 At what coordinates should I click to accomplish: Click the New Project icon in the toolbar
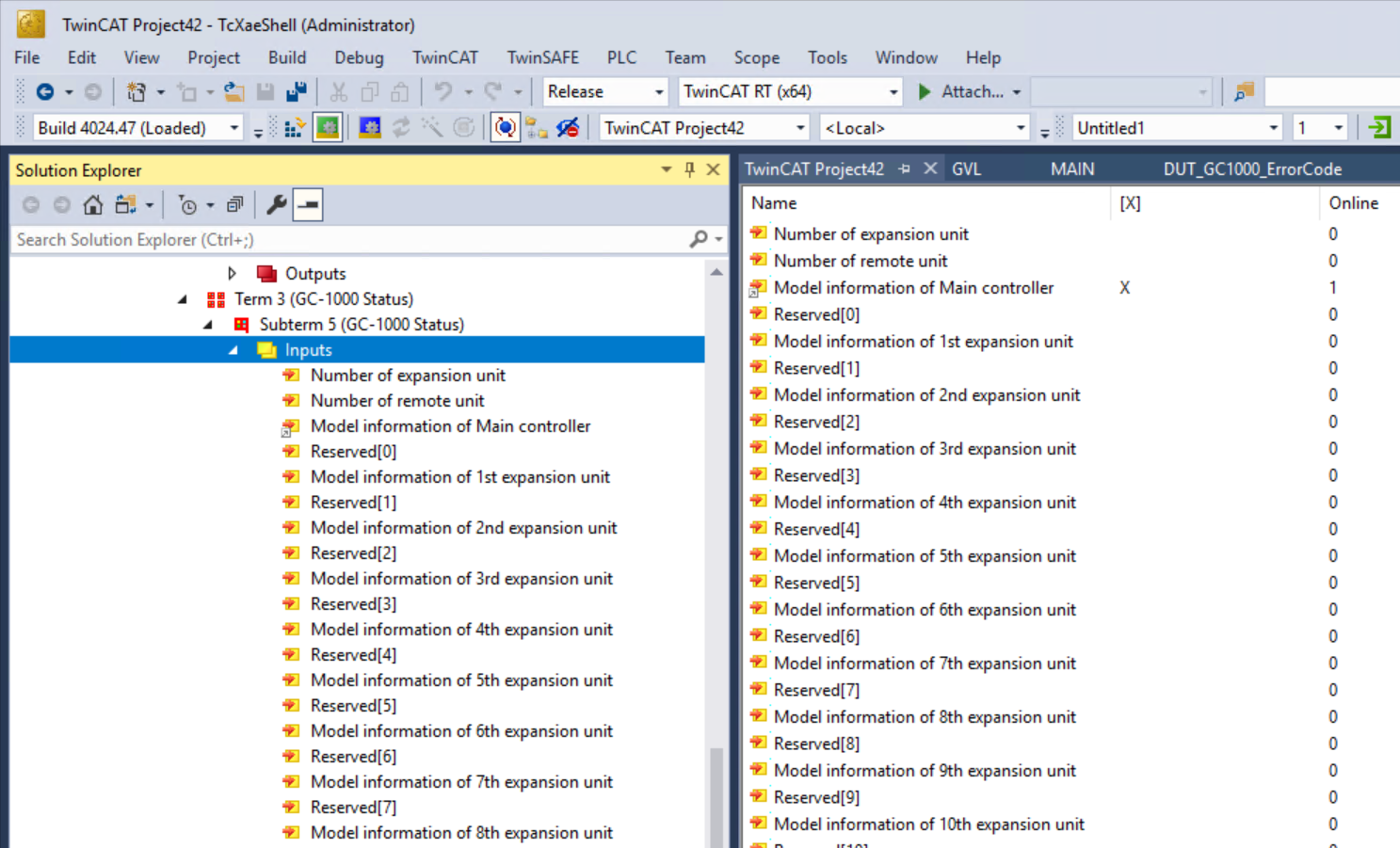tap(137, 91)
